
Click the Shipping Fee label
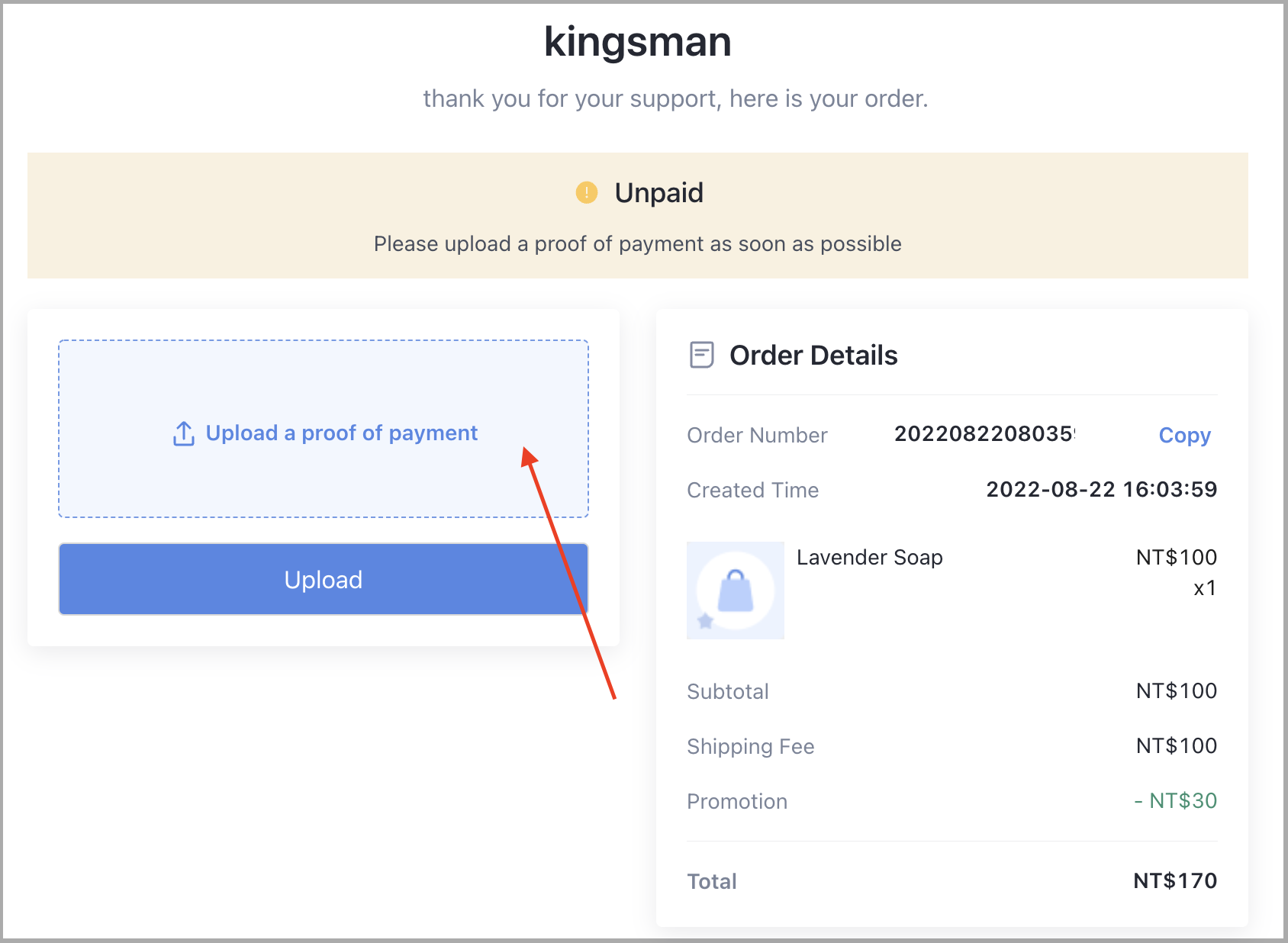(x=751, y=746)
